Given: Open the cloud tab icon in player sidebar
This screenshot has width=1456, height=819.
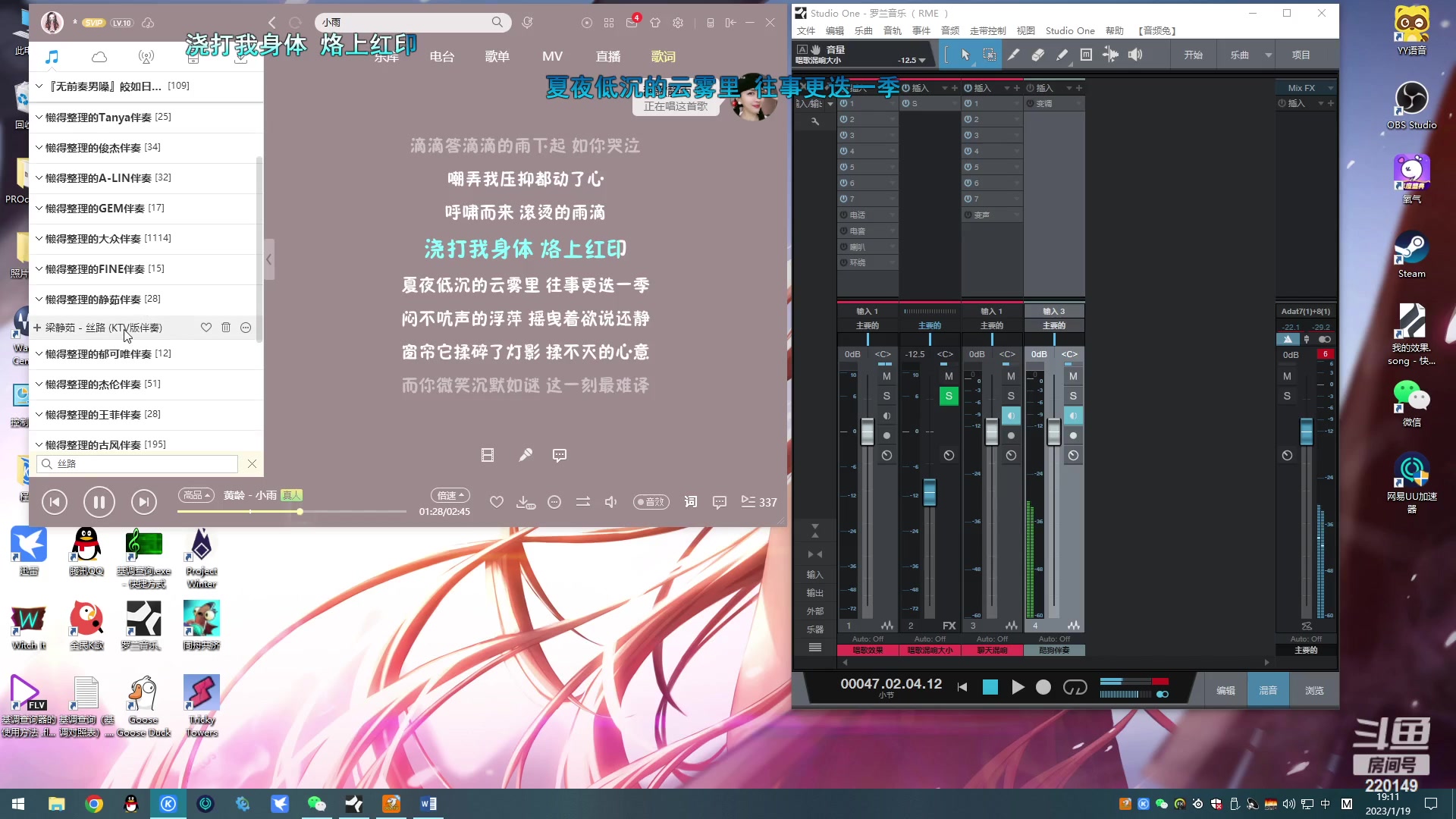Looking at the screenshot, I should coord(99,57).
